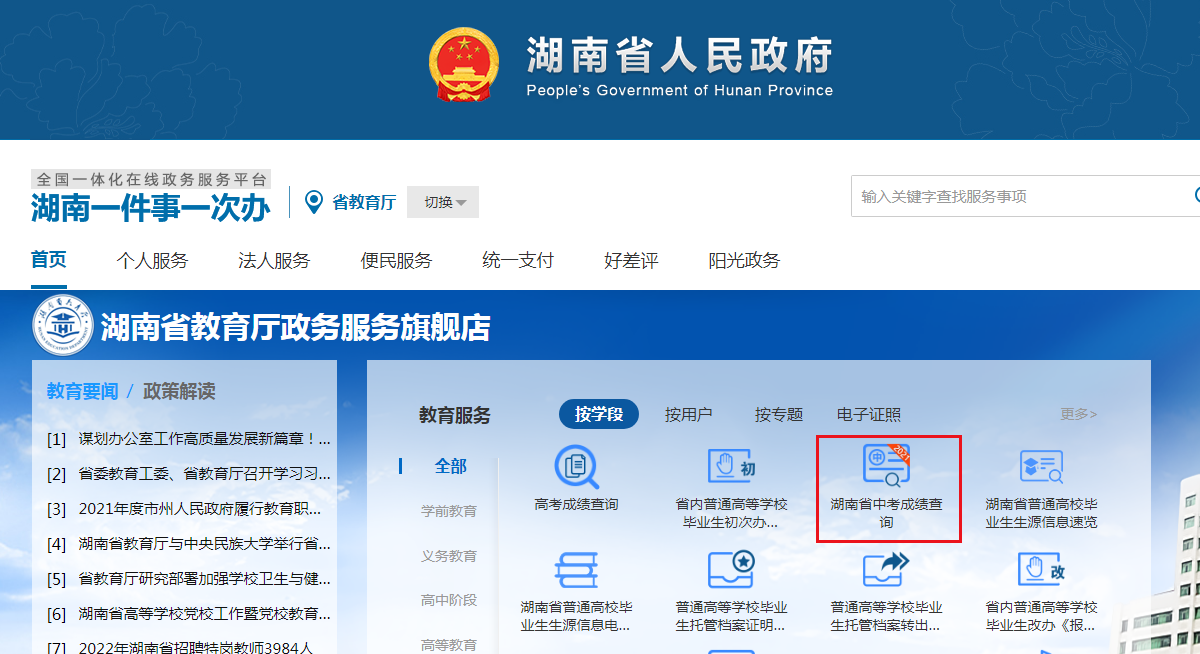Select the 按用户 filter tab
Viewport: 1200px width, 654px height.
coord(689,414)
